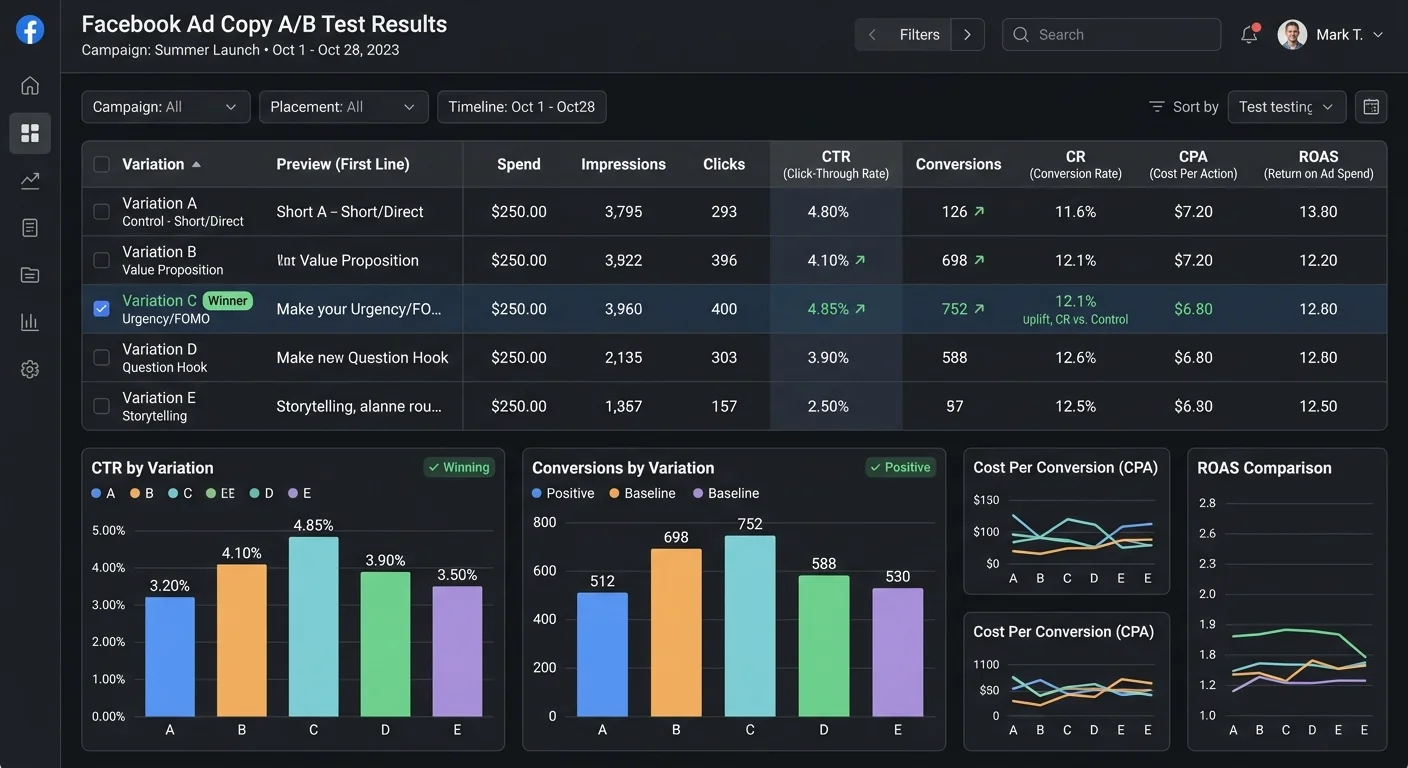Open the document report sidebar icon

(30, 228)
